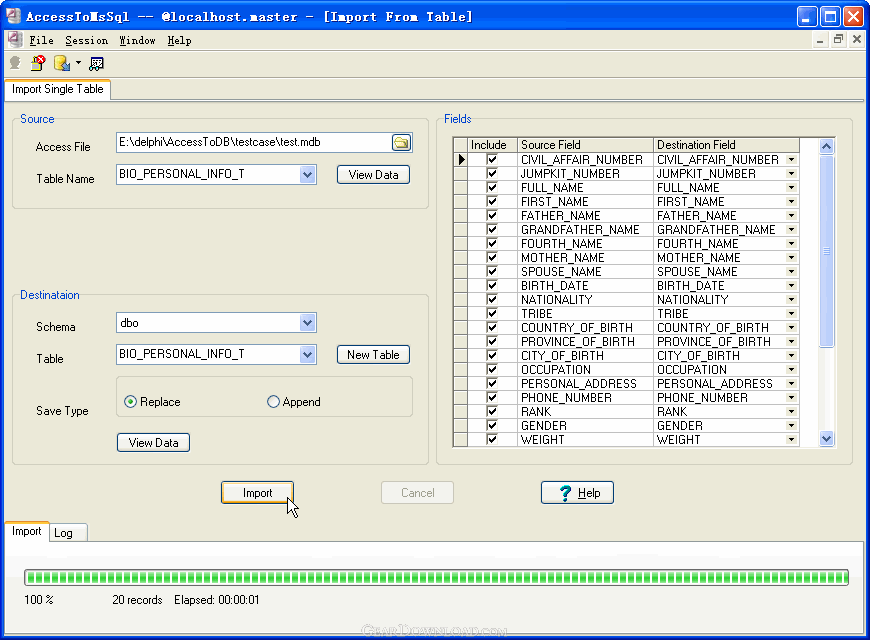Open the Session menu
The image size is (870, 640).
click(87, 41)
